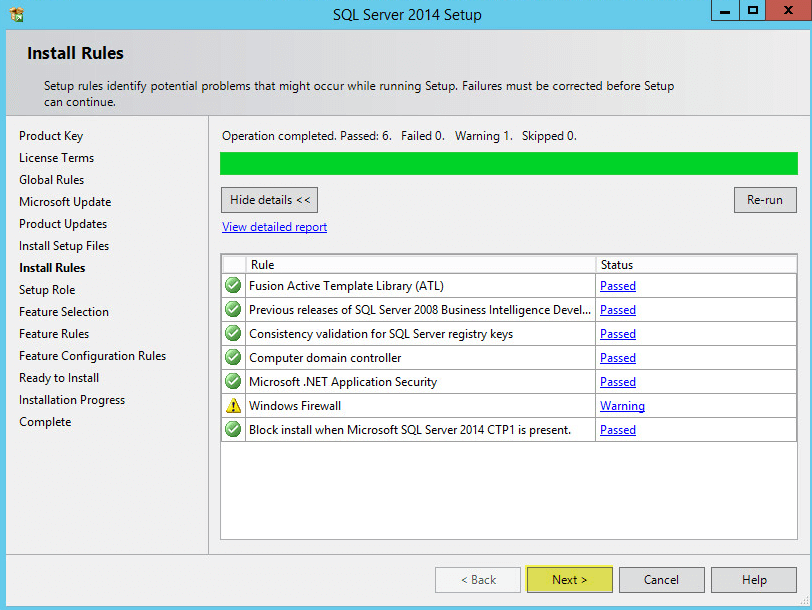
Task: Click Next to continue setup
Action: pos(569,579)
